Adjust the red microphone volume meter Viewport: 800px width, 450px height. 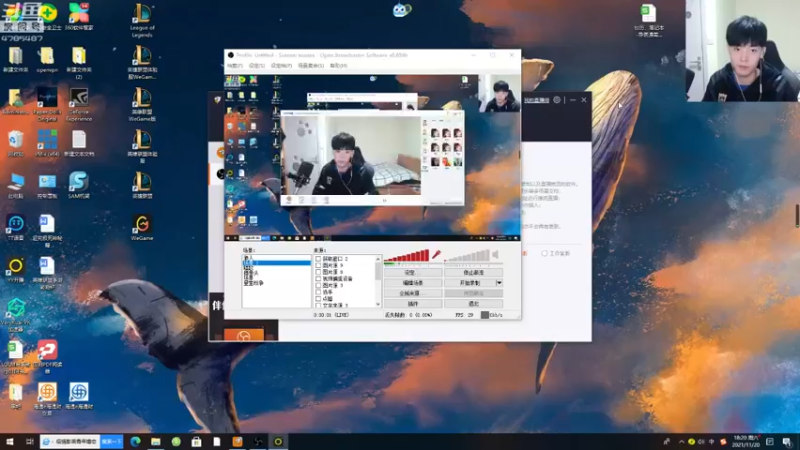(406, 256)
